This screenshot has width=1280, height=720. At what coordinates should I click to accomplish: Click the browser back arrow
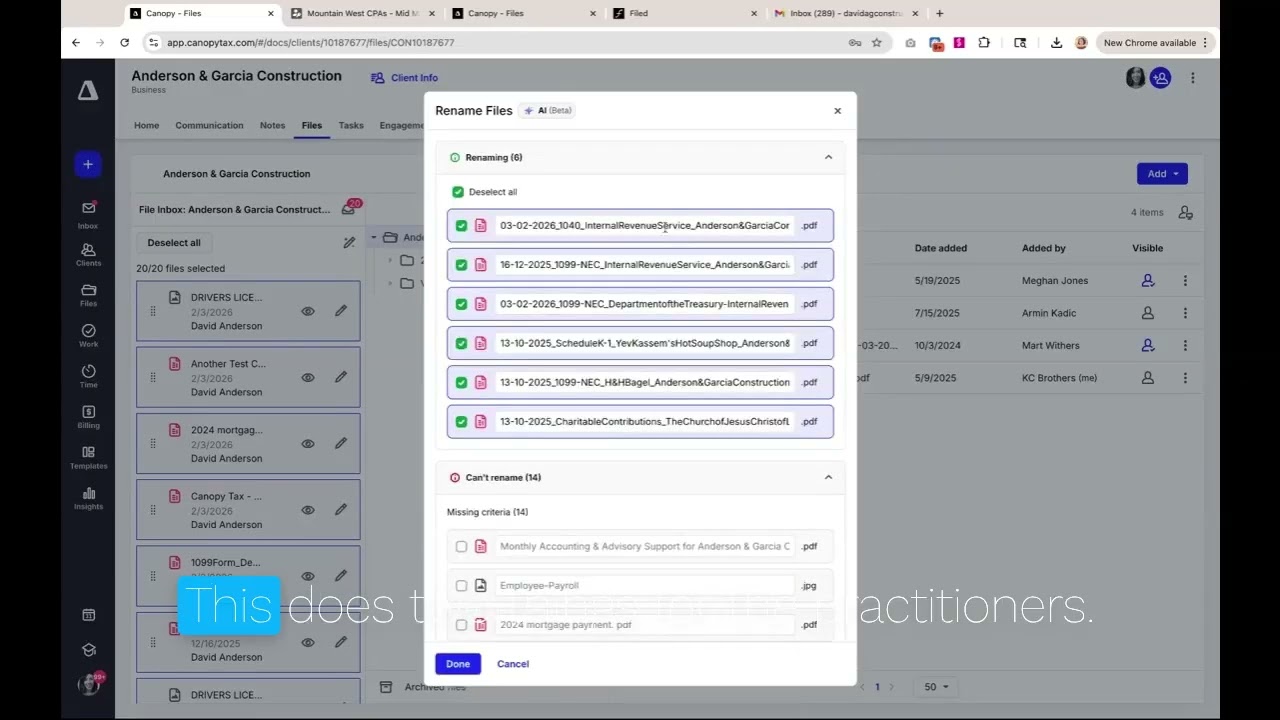[x=76, y=42]
